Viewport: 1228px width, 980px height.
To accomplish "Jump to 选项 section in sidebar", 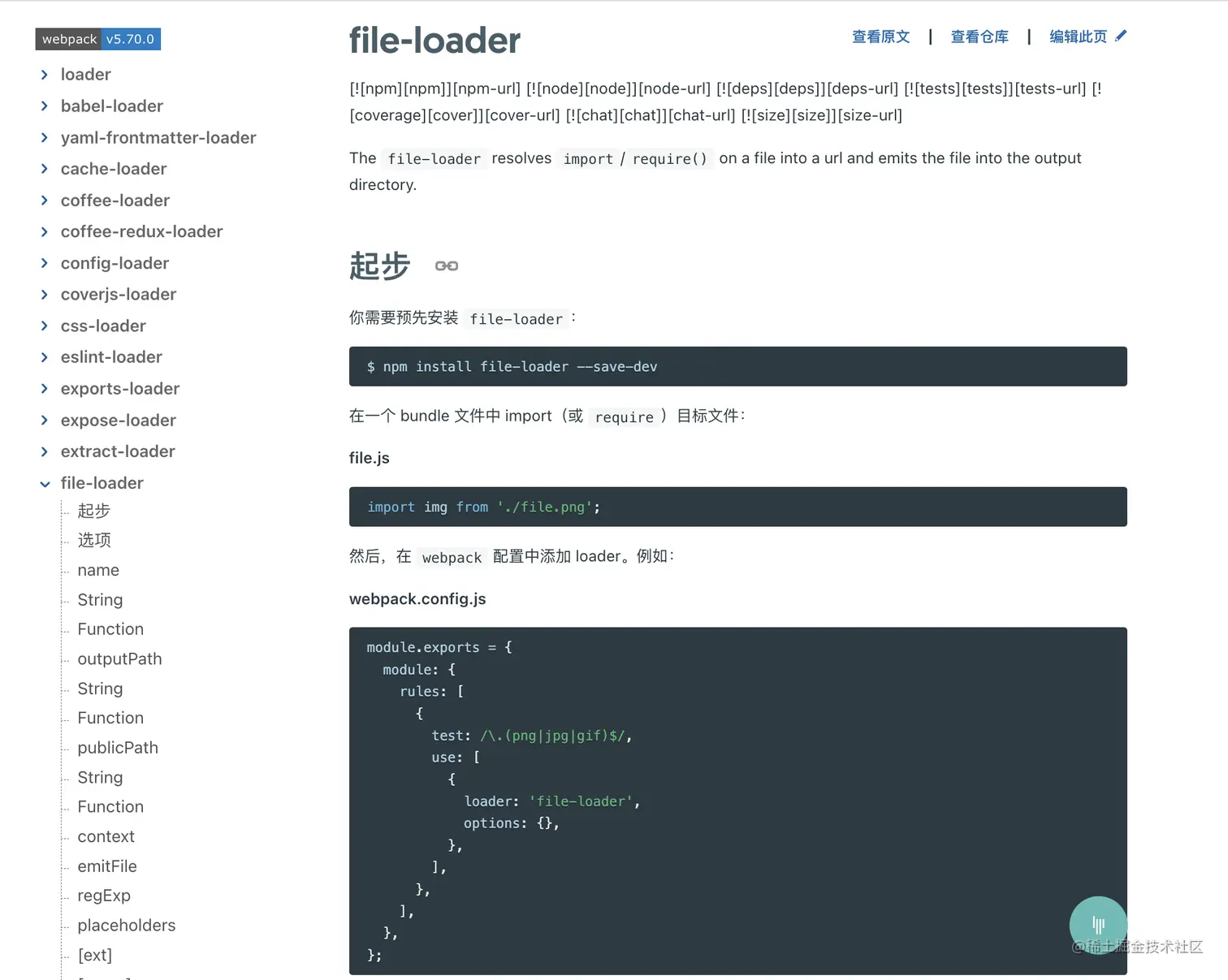I will pyautogui.click(x=94, y=541).
